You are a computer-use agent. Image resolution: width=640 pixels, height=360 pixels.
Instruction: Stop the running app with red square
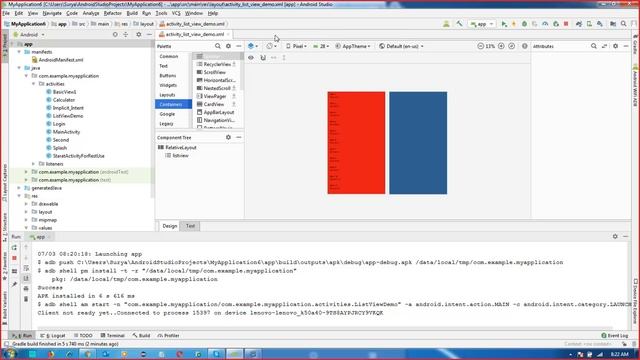(566, 24)
